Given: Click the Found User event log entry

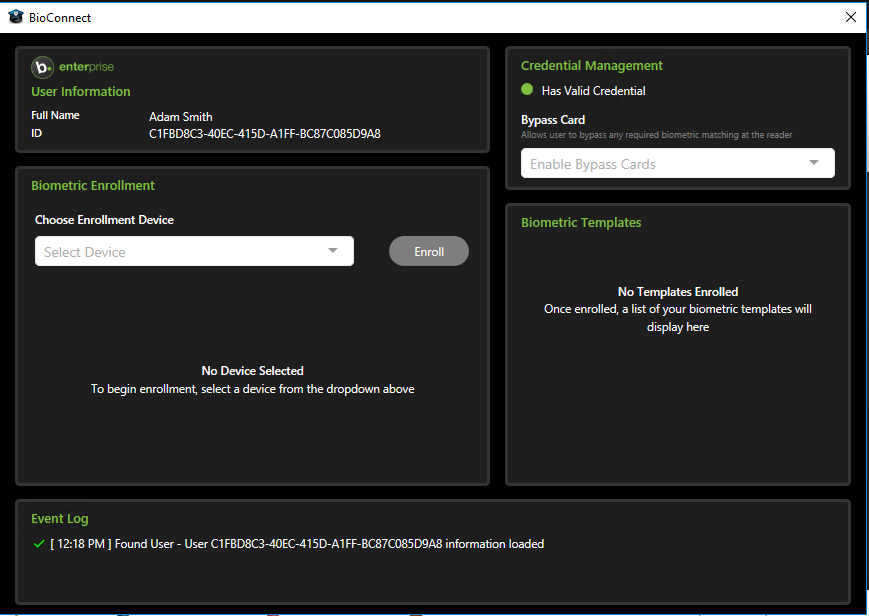Looking at the screenshot, I should pyautogui.click(x=297, y=544).
